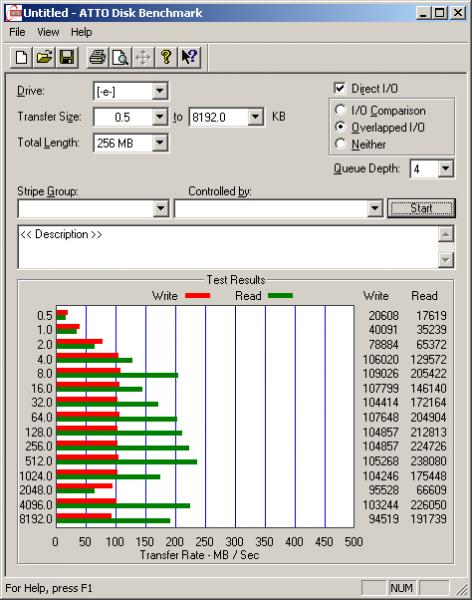Click the 1024.0 row label in chart

(x=36, y=476)
